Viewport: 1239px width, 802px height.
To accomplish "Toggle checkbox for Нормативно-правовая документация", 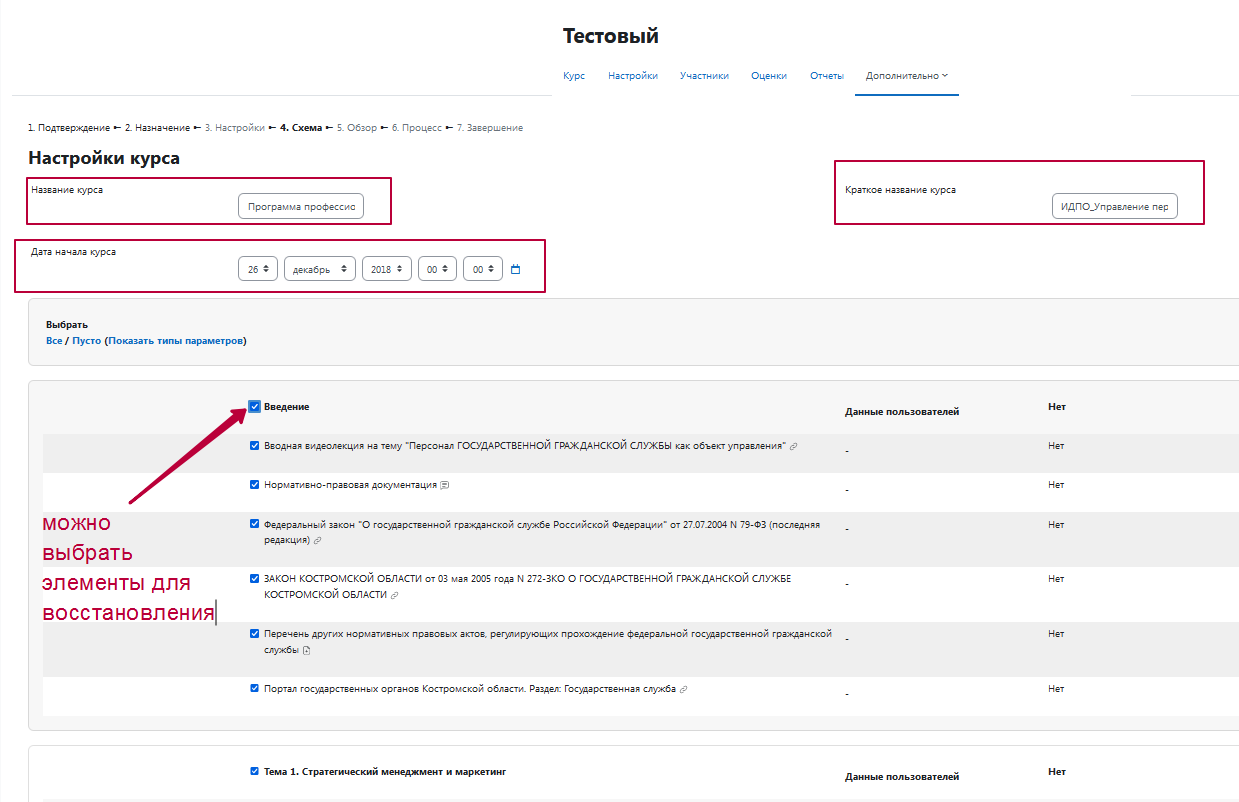I will 255,484.
